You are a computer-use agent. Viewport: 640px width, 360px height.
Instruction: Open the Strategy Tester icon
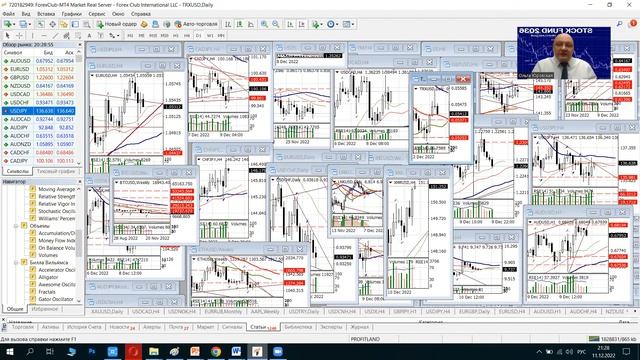click(x=87, y=24)
